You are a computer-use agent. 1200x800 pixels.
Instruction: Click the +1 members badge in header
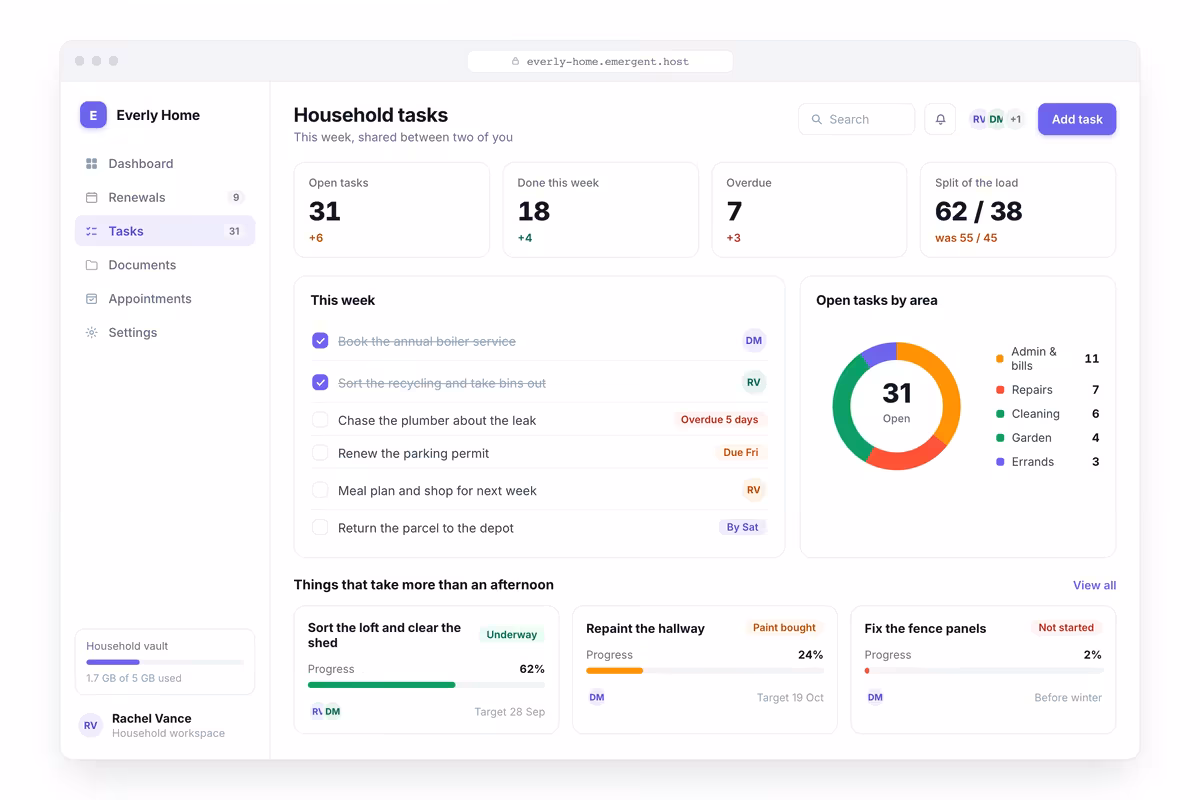click(x=1015, y=119)
